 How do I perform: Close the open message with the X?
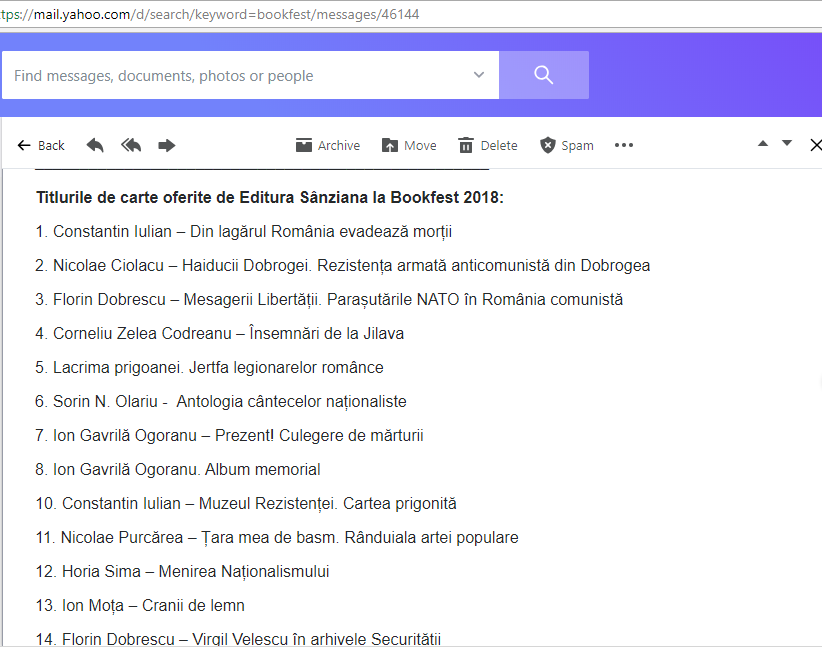[814, 146]
